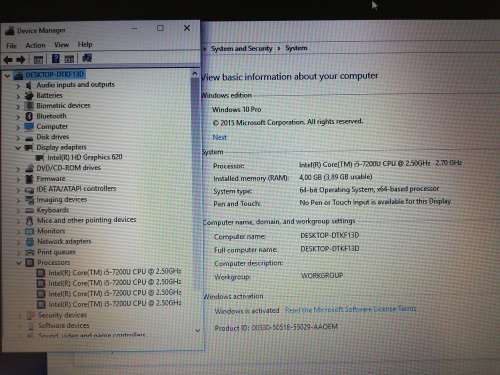Screen dimensions: 500x375
Task: Click the Processors category chip icon
Action: 30,263
